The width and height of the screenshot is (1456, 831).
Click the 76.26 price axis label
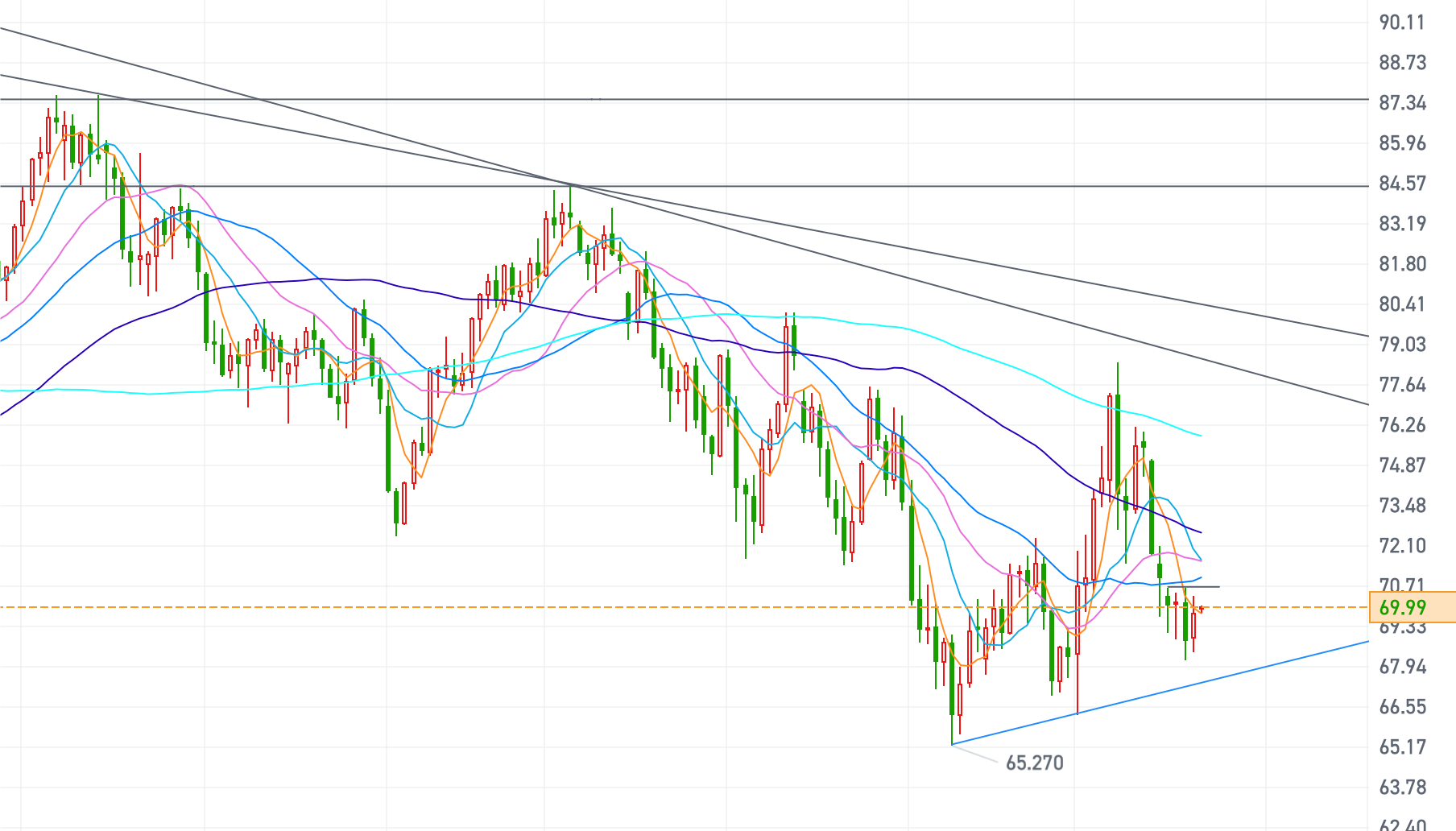(x=1402, y=425)
